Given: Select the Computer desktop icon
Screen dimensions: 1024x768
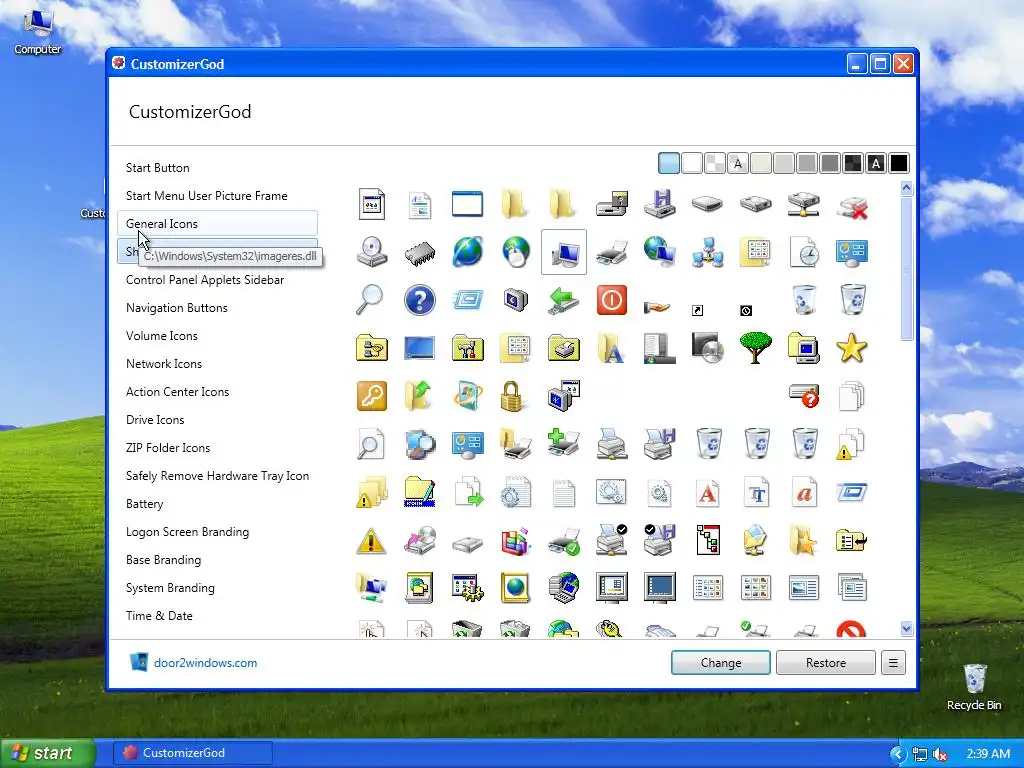Looking at the screenshot, I should pyautogui.click(x=37, y=33).
